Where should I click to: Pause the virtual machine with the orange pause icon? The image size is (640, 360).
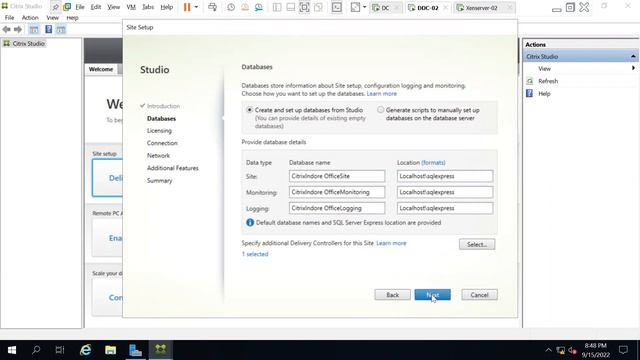click(187, 7)
